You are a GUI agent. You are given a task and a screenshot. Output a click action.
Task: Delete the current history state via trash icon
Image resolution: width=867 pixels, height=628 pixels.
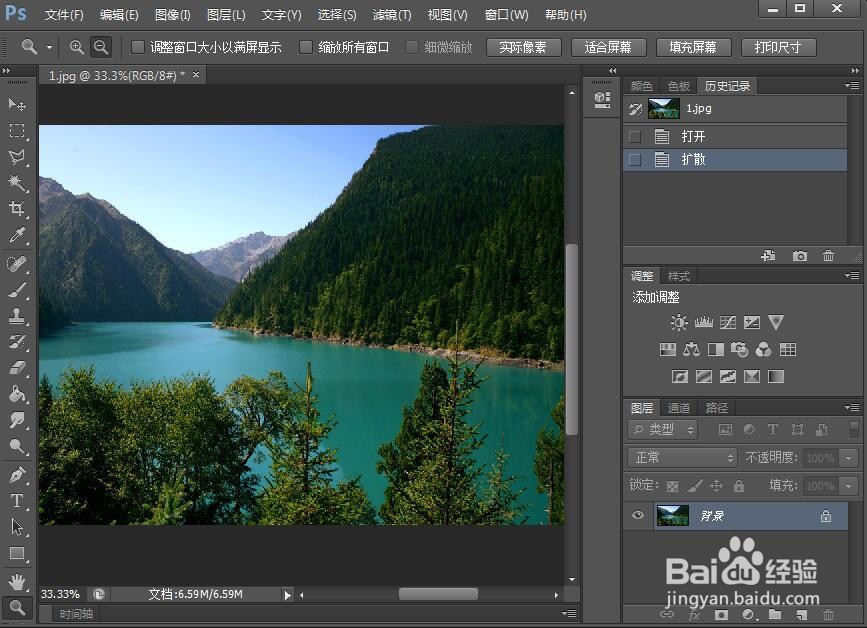[828, 255]
